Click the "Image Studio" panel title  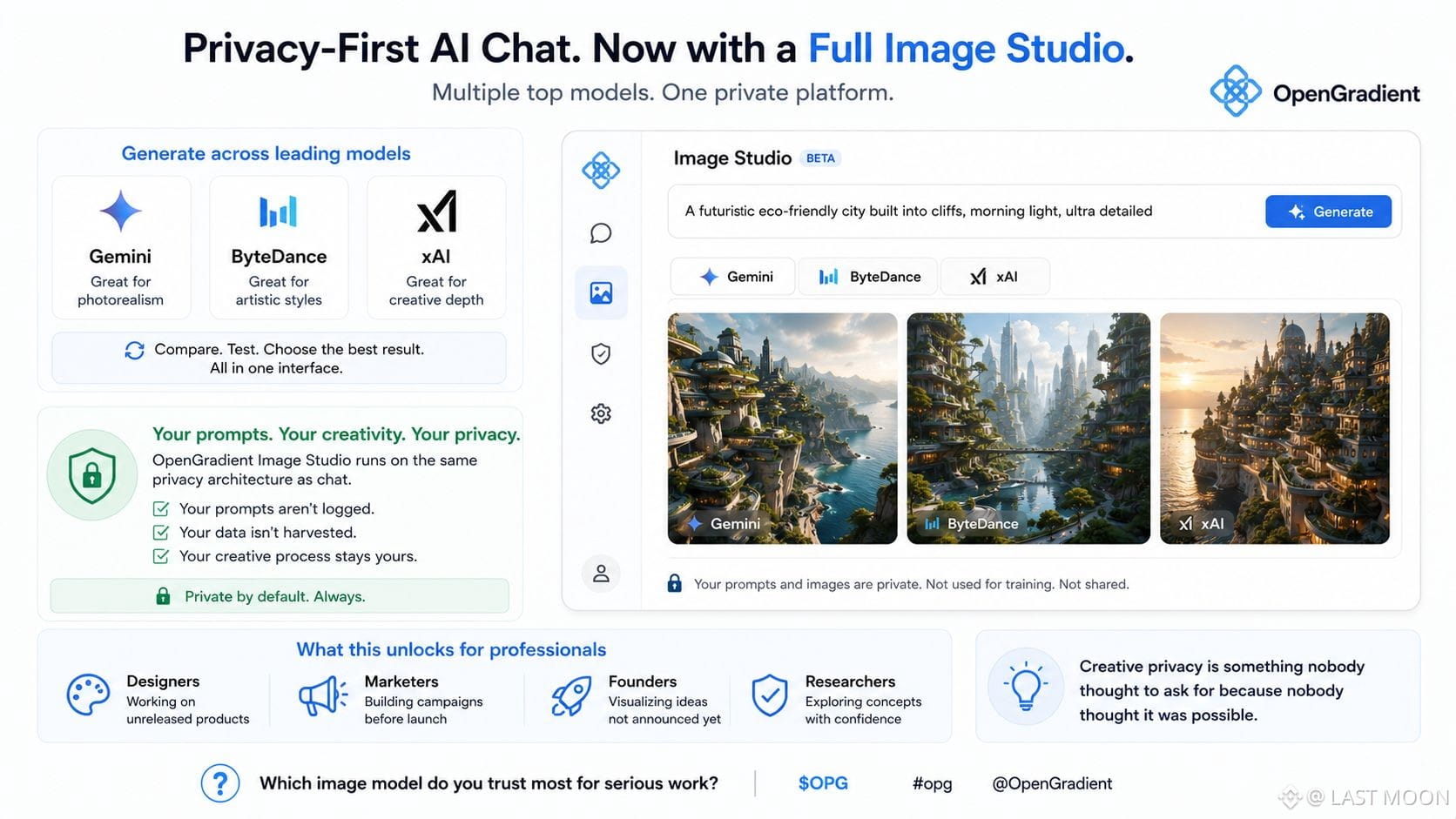[x=732, y=158]
